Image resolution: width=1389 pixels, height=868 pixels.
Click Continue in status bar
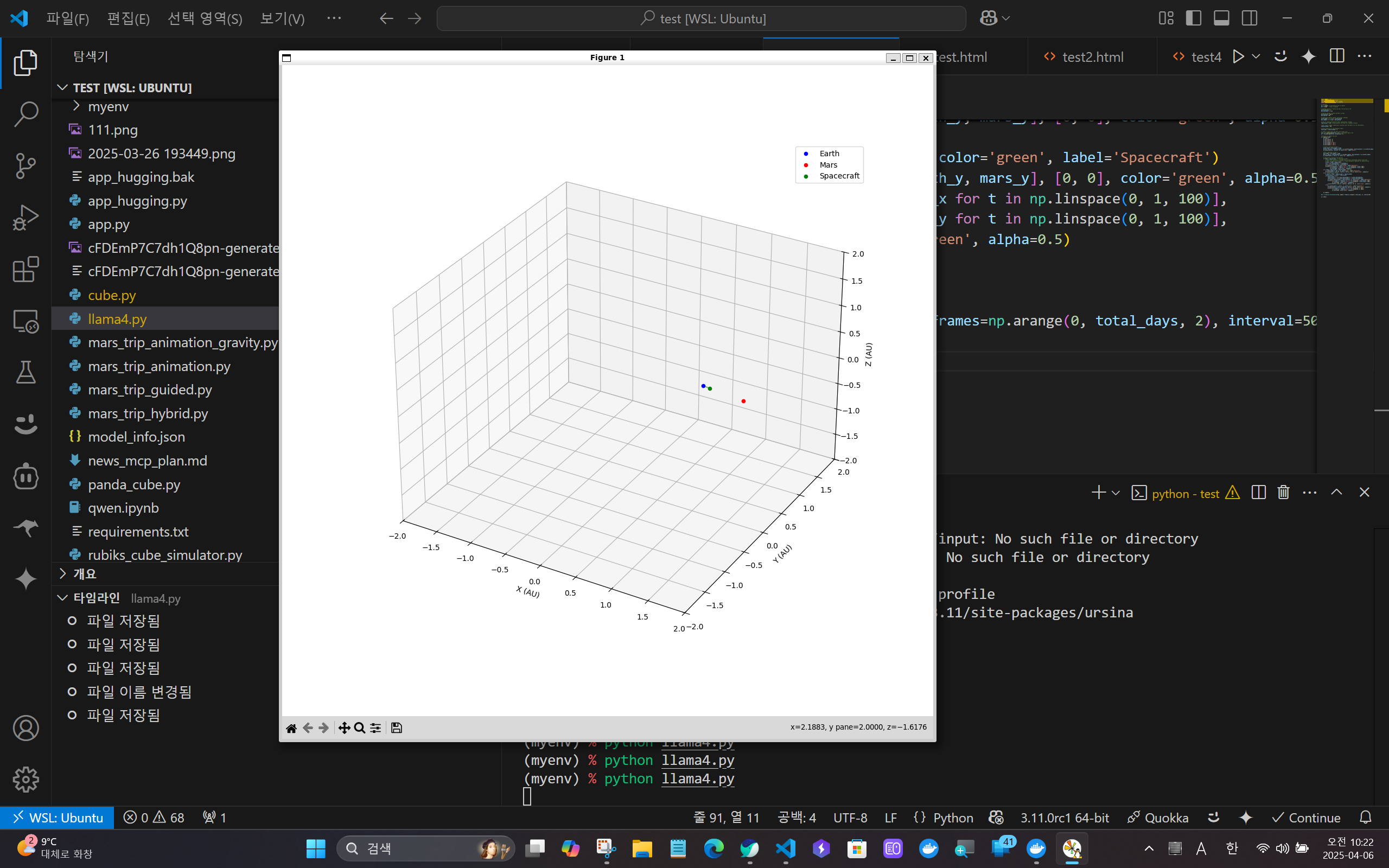tap(1306, 818)
